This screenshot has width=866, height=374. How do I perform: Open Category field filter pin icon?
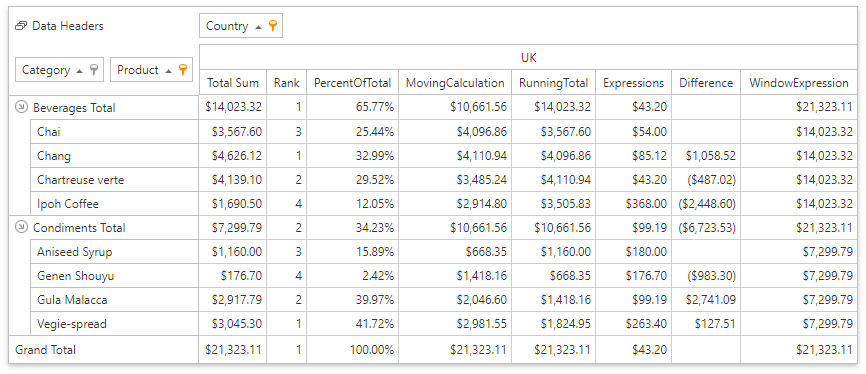click(x=94, y=70)
